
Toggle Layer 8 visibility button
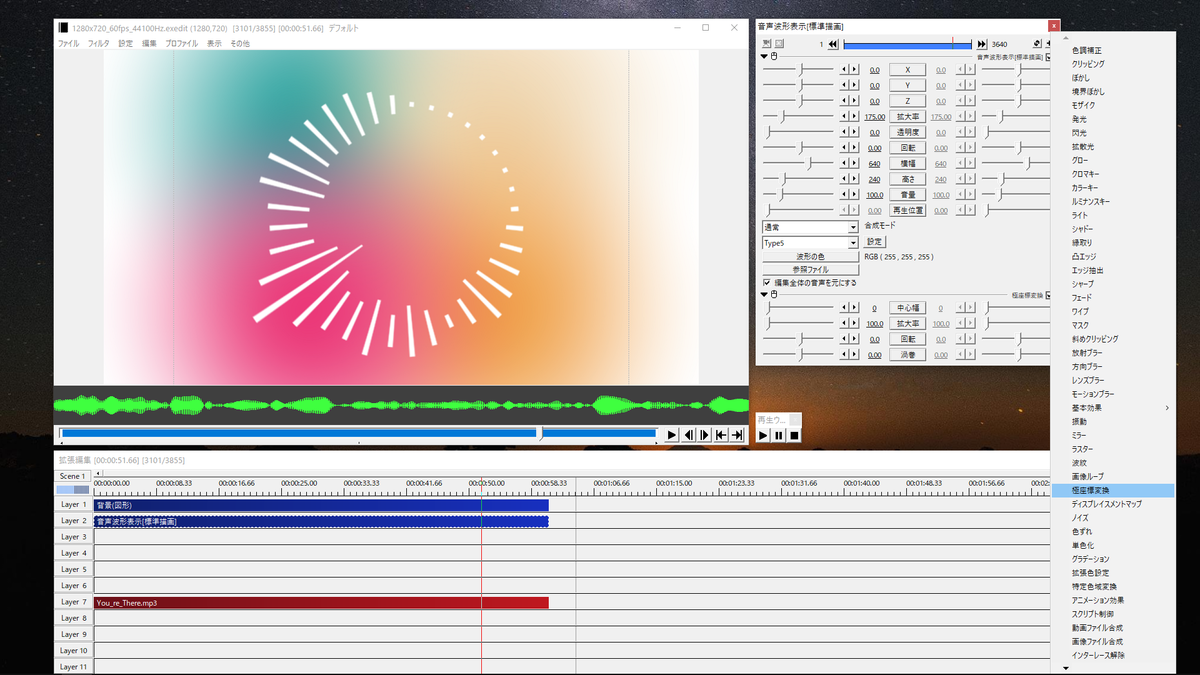point(74,618)
